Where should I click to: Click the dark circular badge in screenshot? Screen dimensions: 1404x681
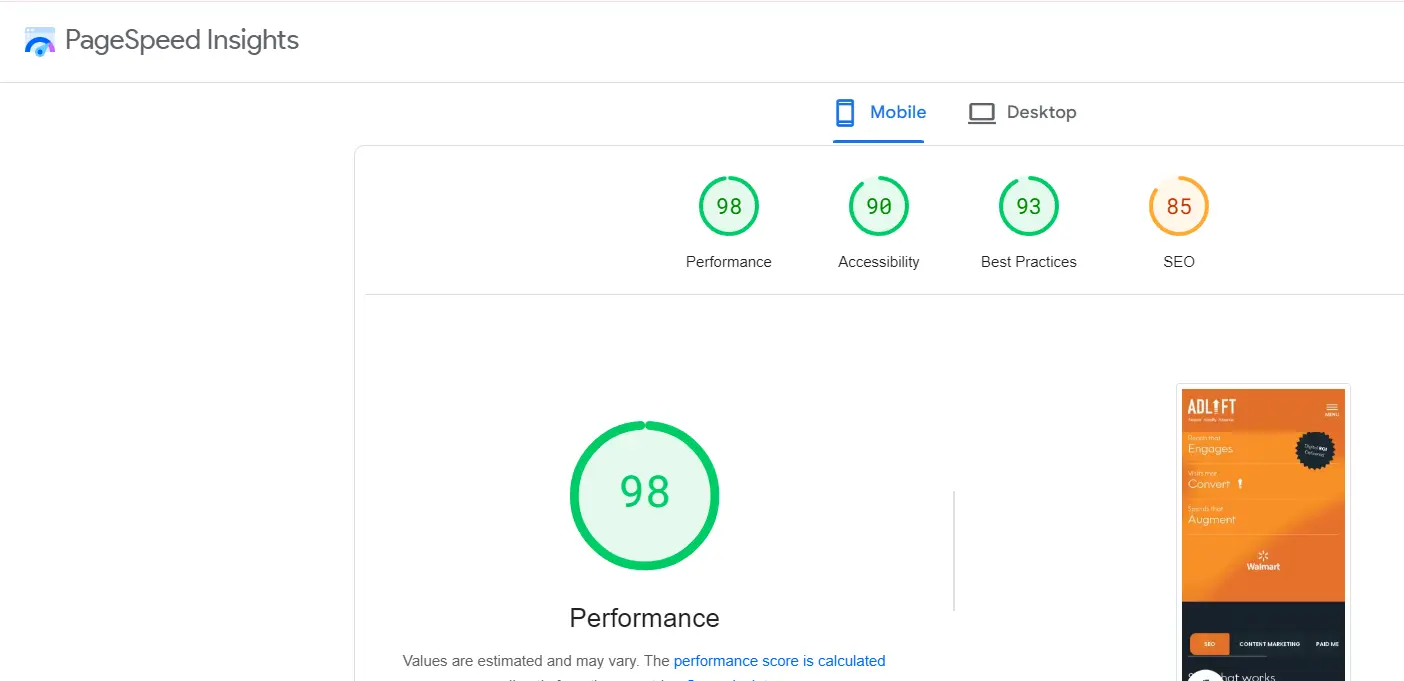click(x=1315, y=450)
